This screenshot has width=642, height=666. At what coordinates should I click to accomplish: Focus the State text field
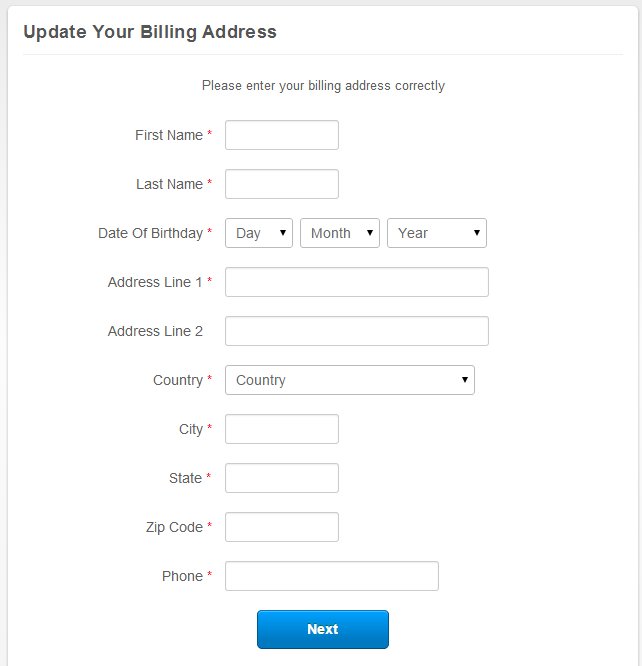[x=281, y=478]
